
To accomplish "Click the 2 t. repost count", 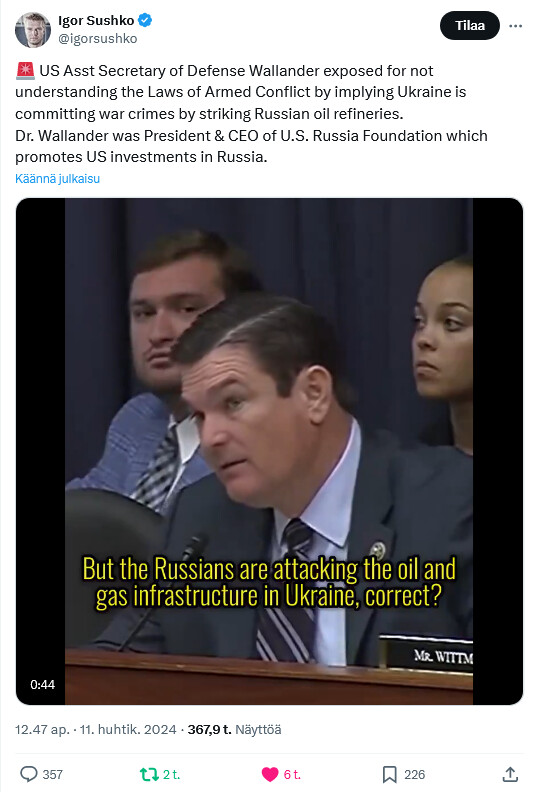I will tap(172, 774).
